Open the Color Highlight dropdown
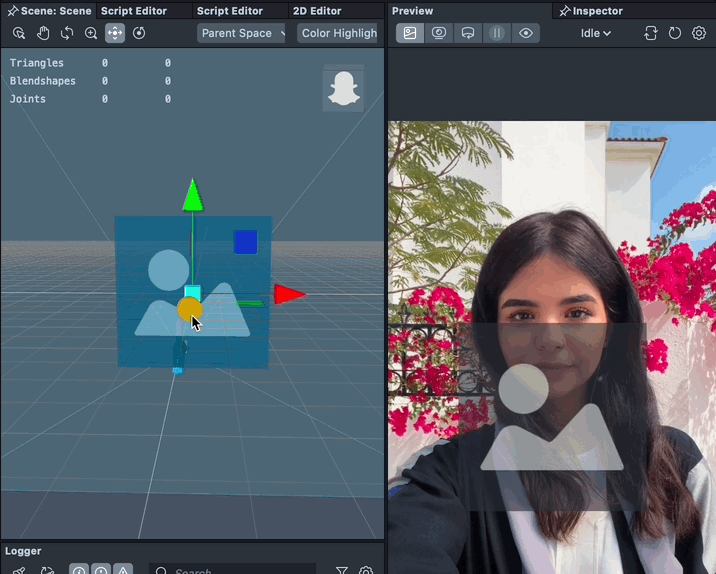Image resolution: width=716 pixels, height=574 pixels. [337, 33]
